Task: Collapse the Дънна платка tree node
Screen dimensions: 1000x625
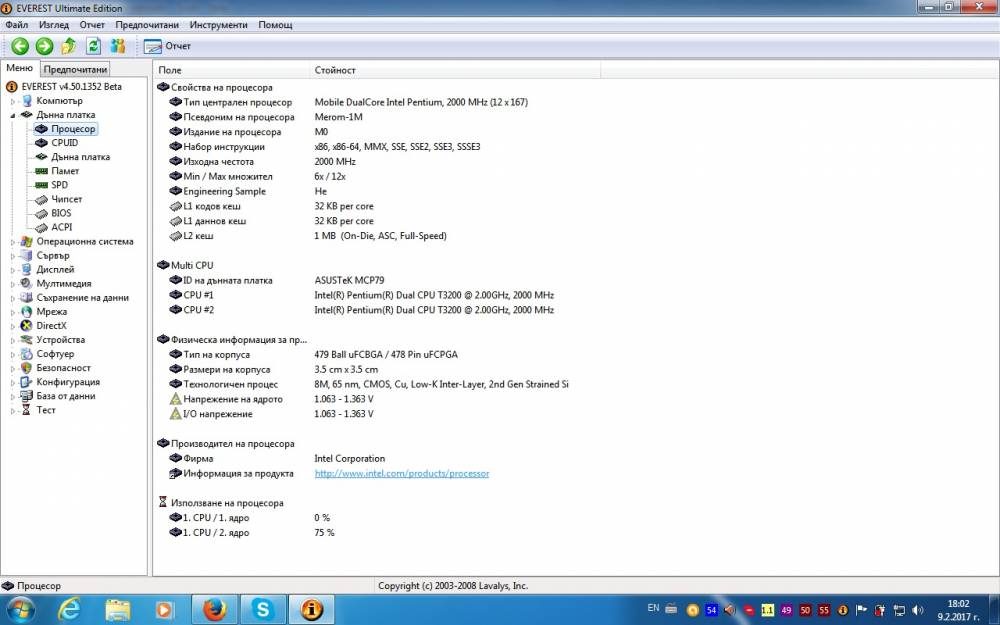Action: tap(12, 115)
